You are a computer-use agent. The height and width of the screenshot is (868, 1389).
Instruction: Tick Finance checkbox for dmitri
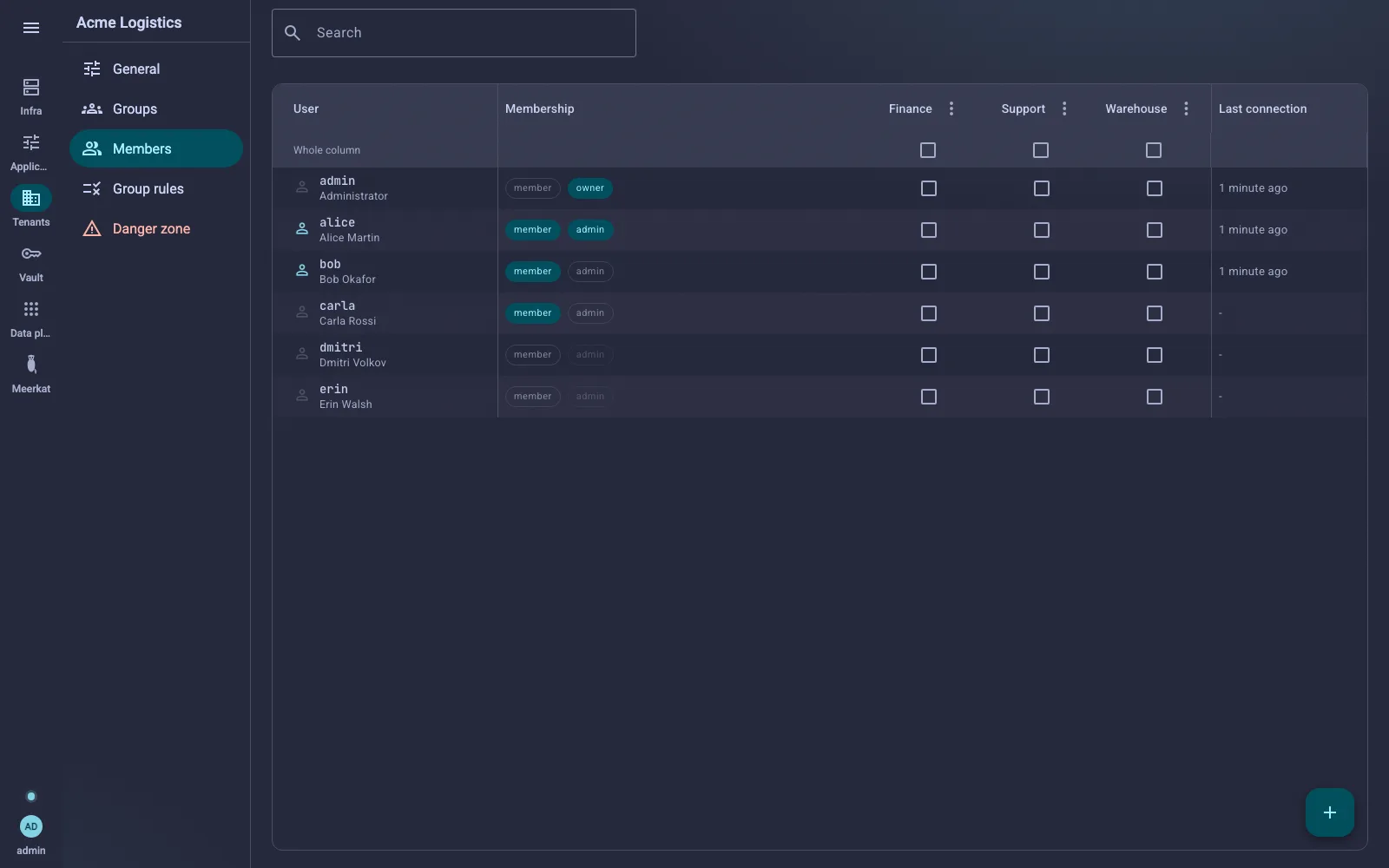coord(929,355)
